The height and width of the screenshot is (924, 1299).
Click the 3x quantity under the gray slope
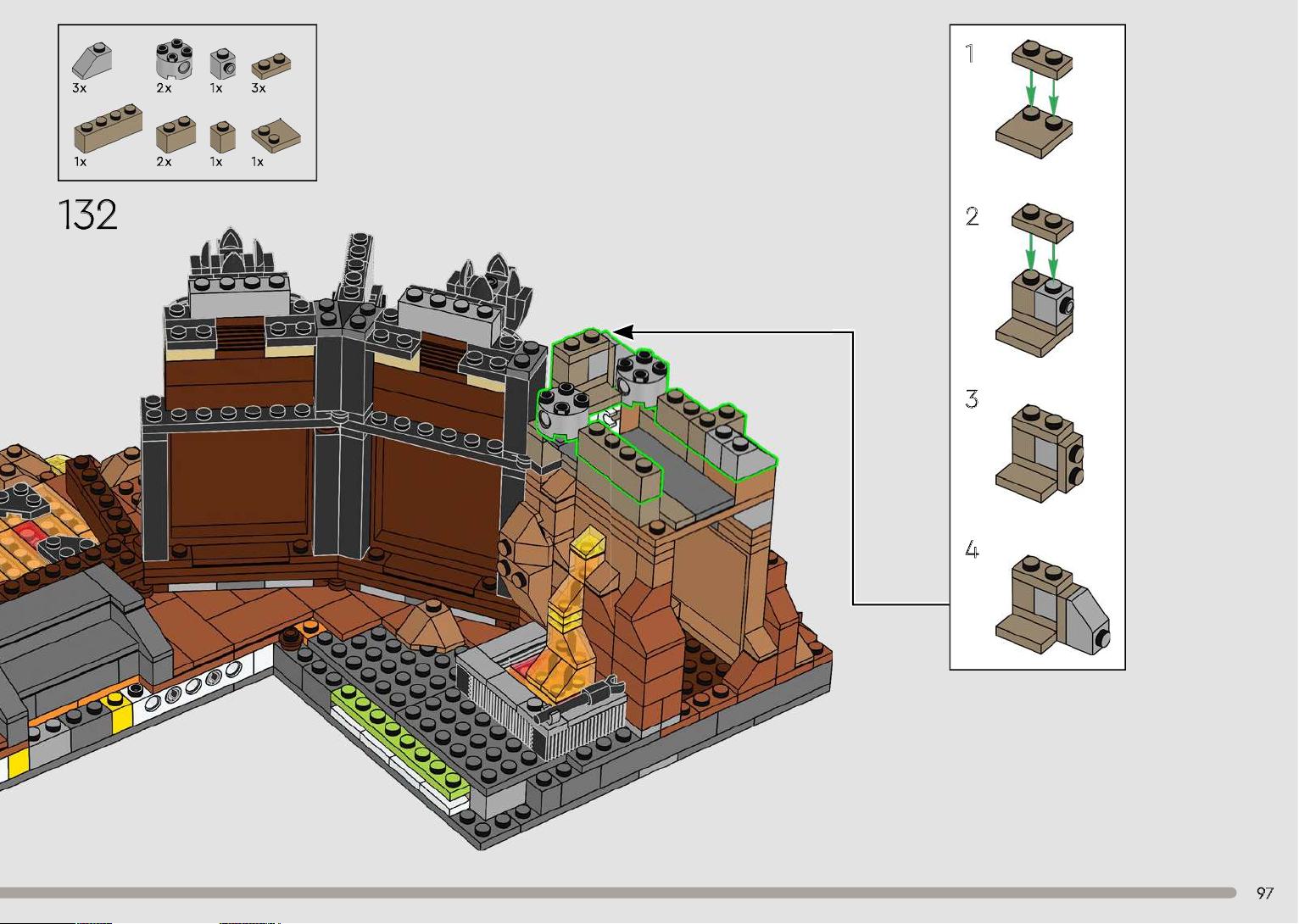[x=80, y=88]
